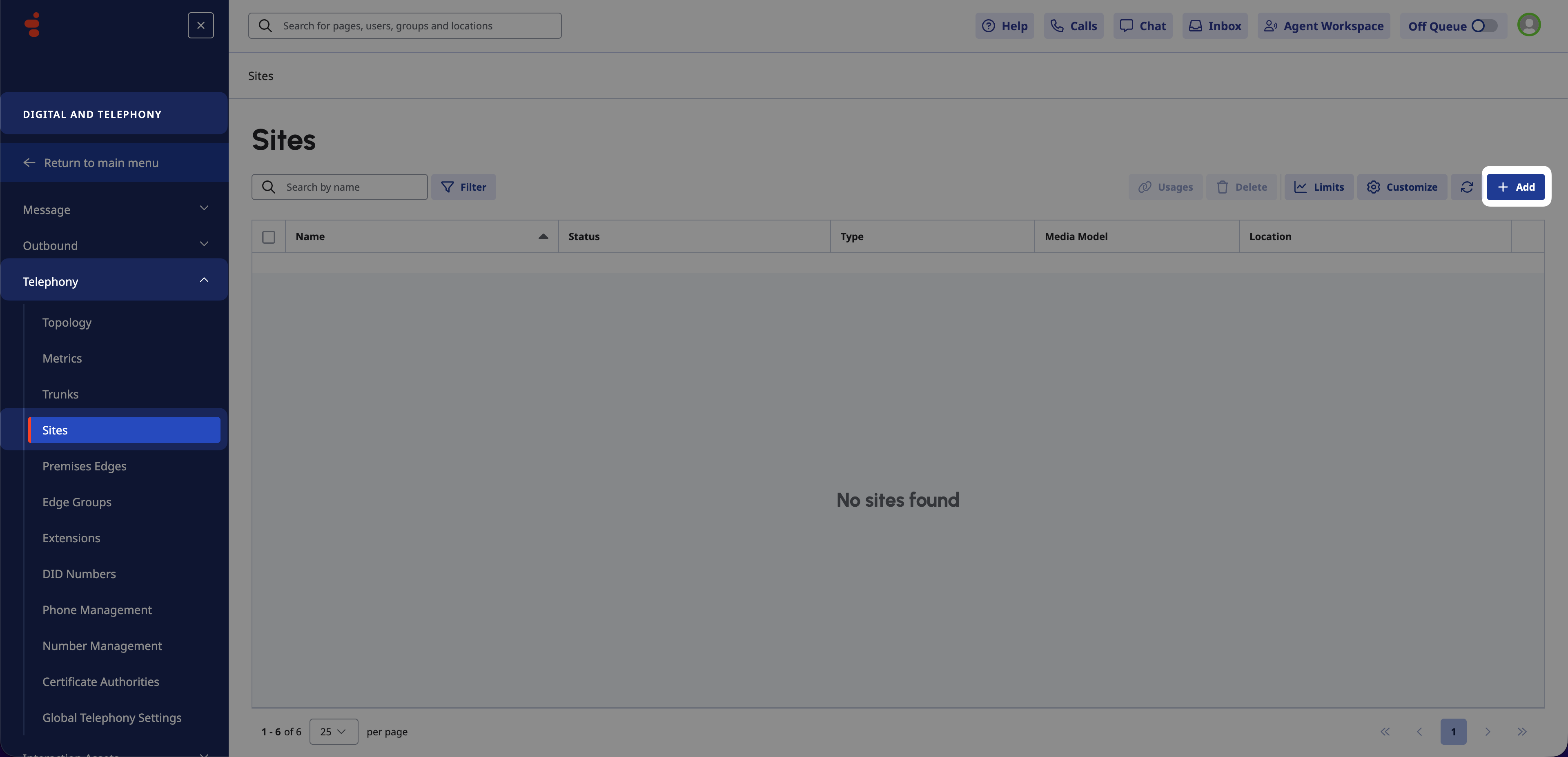Go to last page double-chevron
This screenshot has width=1568, height=757.
(1521, 731)
